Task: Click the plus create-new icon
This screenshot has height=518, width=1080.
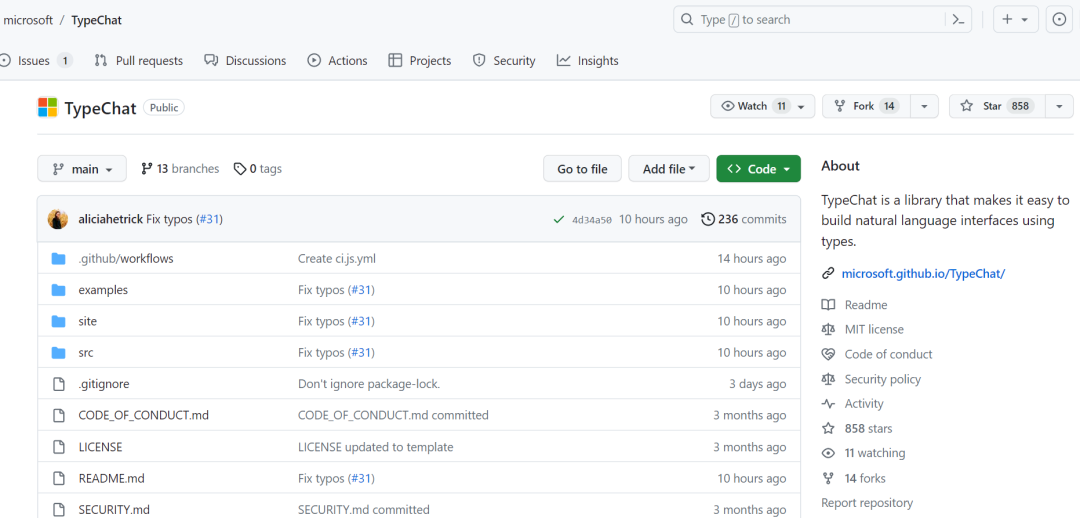Action: 1007,19
